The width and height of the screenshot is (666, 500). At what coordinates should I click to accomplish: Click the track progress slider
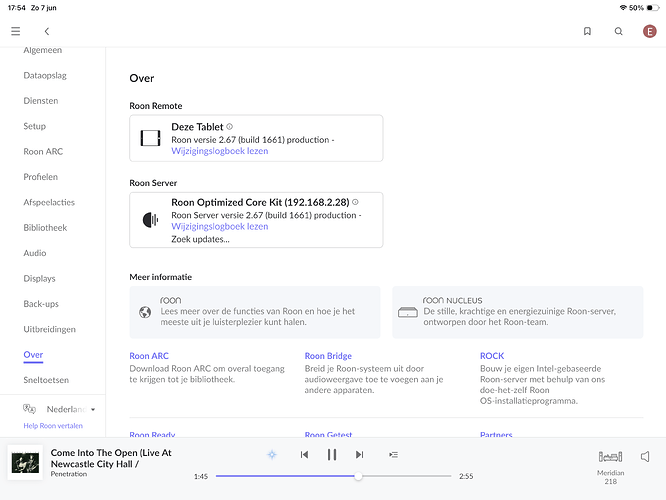[333, 476]
